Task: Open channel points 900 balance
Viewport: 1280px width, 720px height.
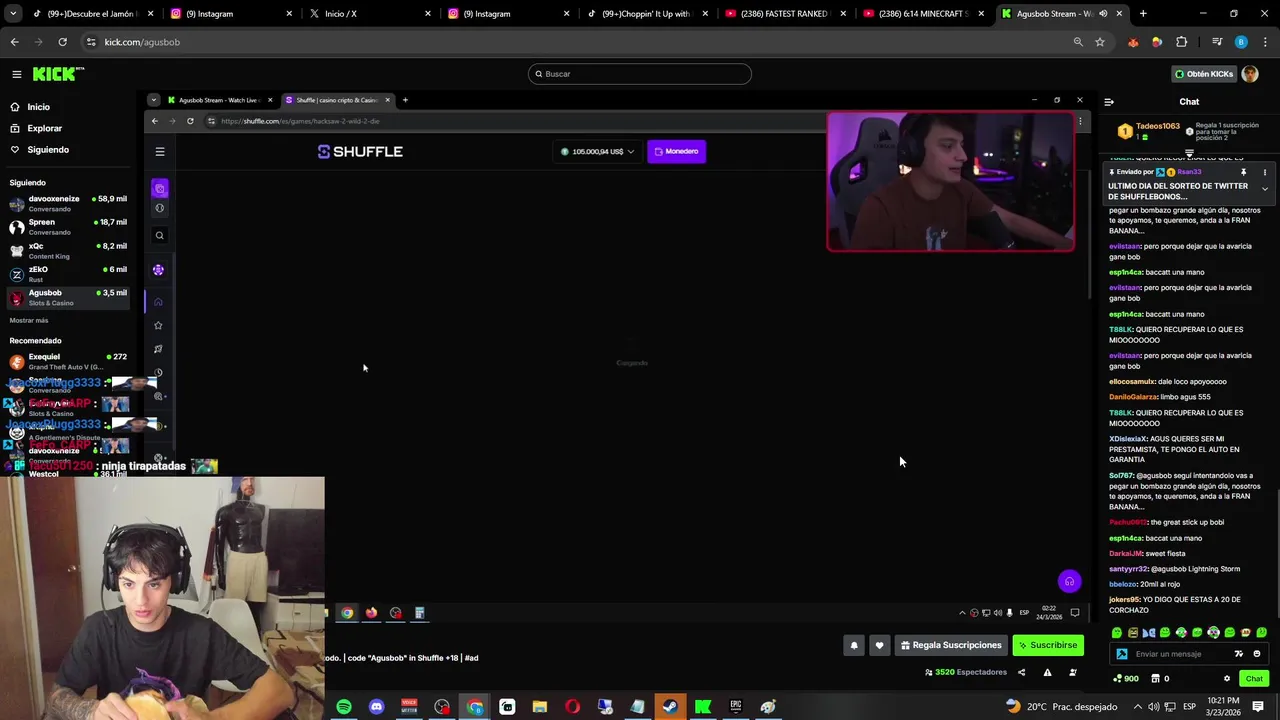Action: point(1126,679)
